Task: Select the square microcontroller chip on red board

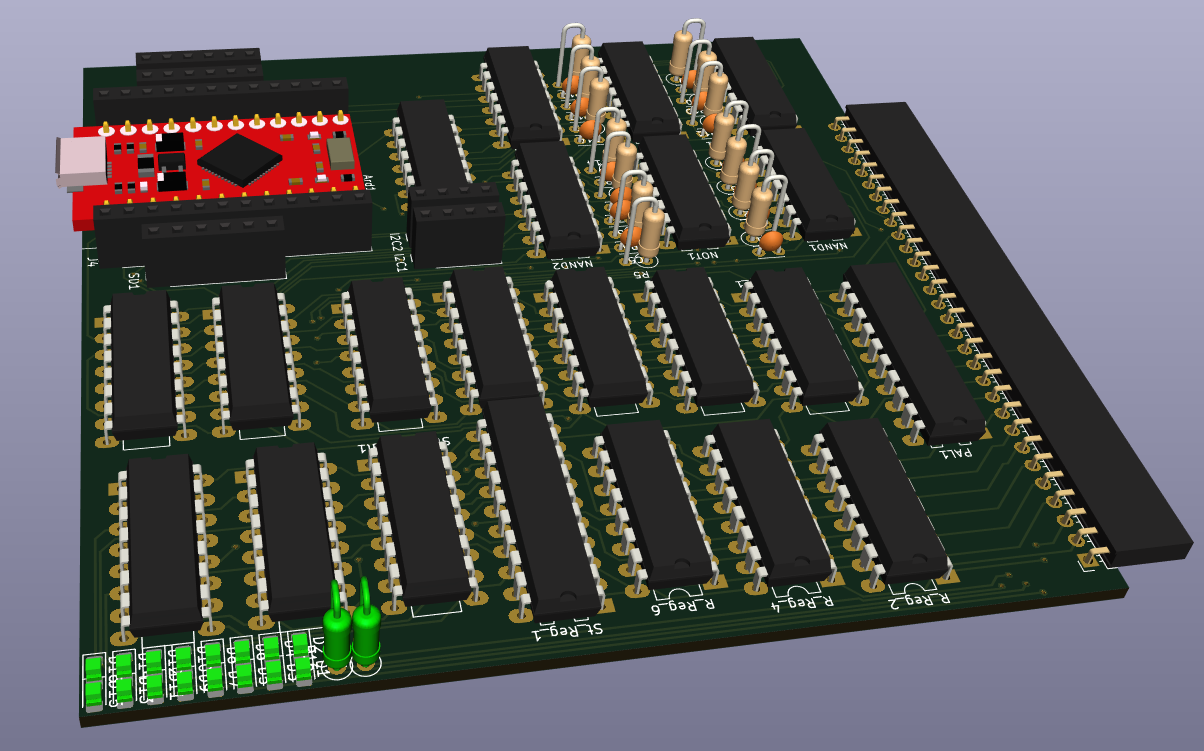Action: click(238, 158)
